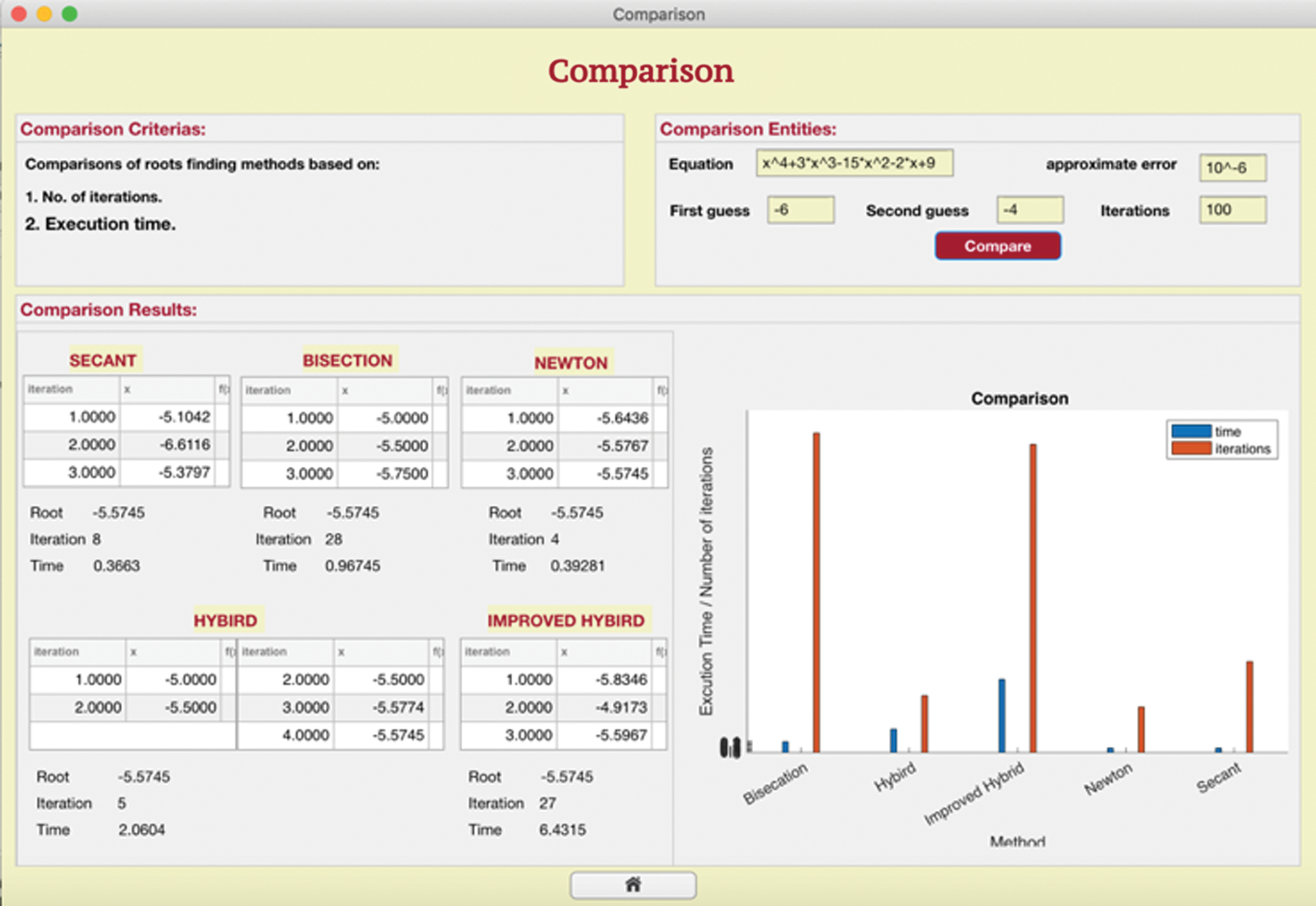This screenshot has width=1316, height=906.
Task: Click the blue time legend swatch
Action: click(x=1190, y=432)
